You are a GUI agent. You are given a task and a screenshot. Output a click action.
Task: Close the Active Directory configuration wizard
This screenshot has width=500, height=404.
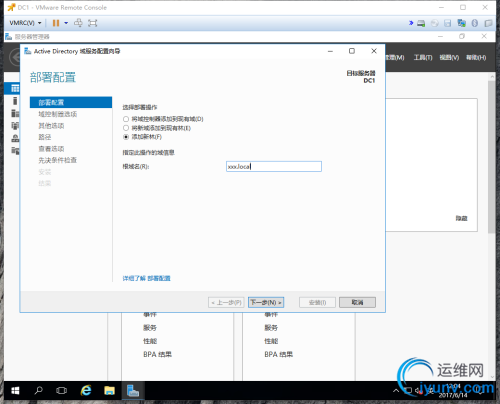point(374,51)
